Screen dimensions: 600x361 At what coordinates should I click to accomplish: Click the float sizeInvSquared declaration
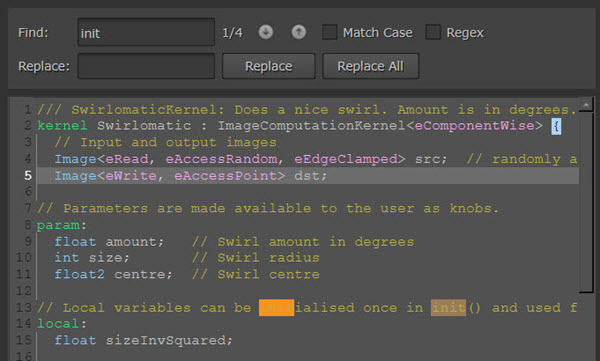(143, 340)
